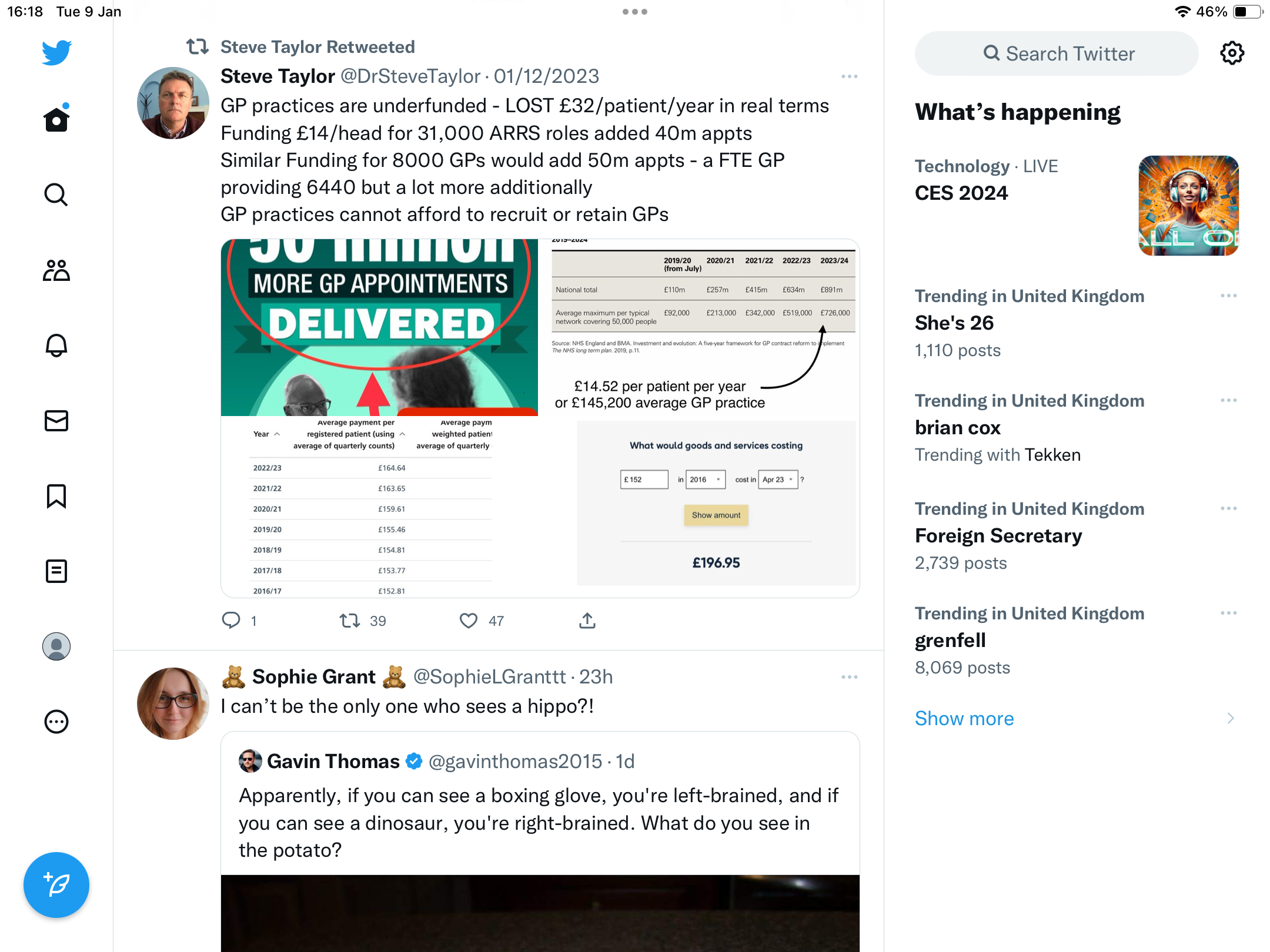Viewport: 1270px width, 952px height.
Task: Open more options for She's 26 trend
Action: pyautogui.click(x=1229, y=296)
